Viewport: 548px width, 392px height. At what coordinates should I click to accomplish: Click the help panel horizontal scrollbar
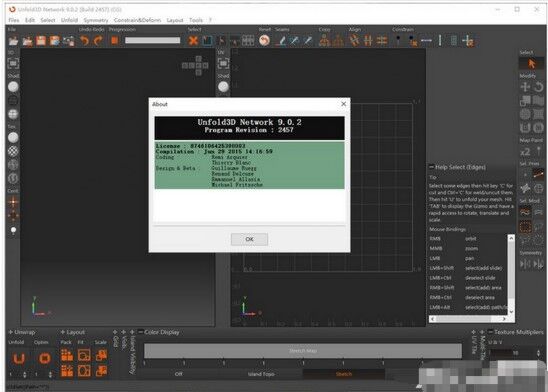[x=468, y=319]
